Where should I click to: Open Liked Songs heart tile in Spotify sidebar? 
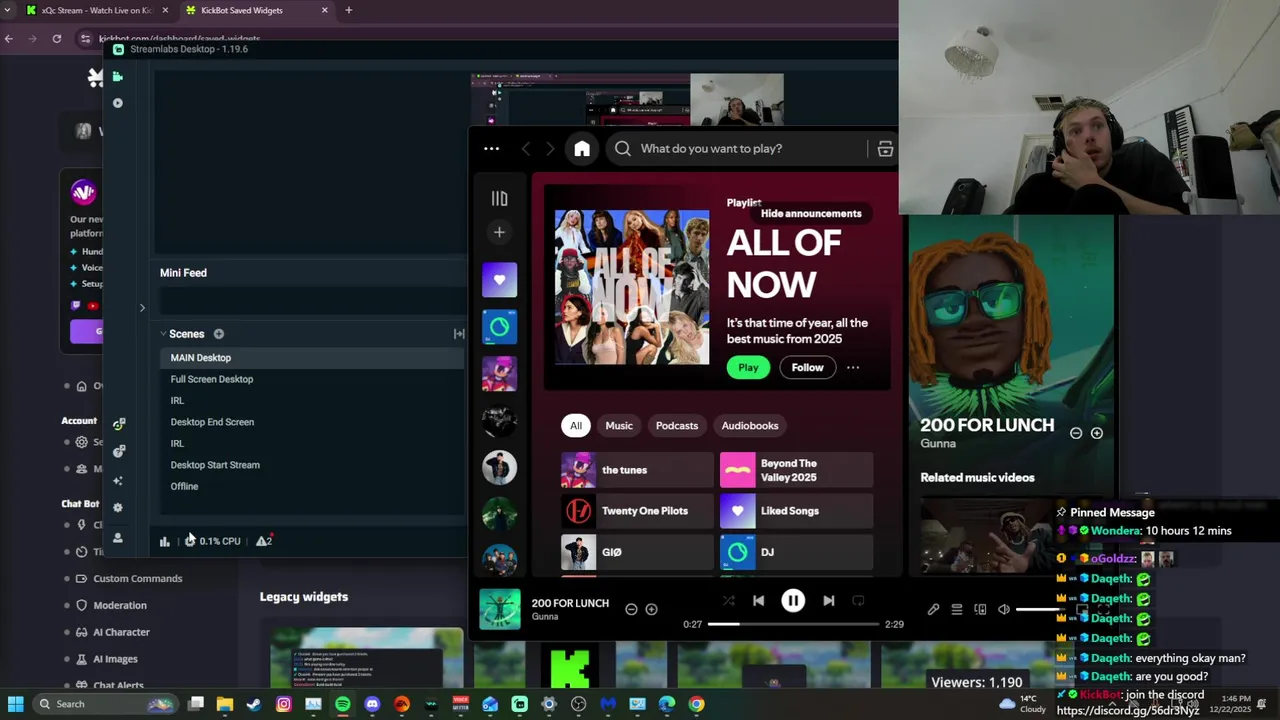(499, 280)
